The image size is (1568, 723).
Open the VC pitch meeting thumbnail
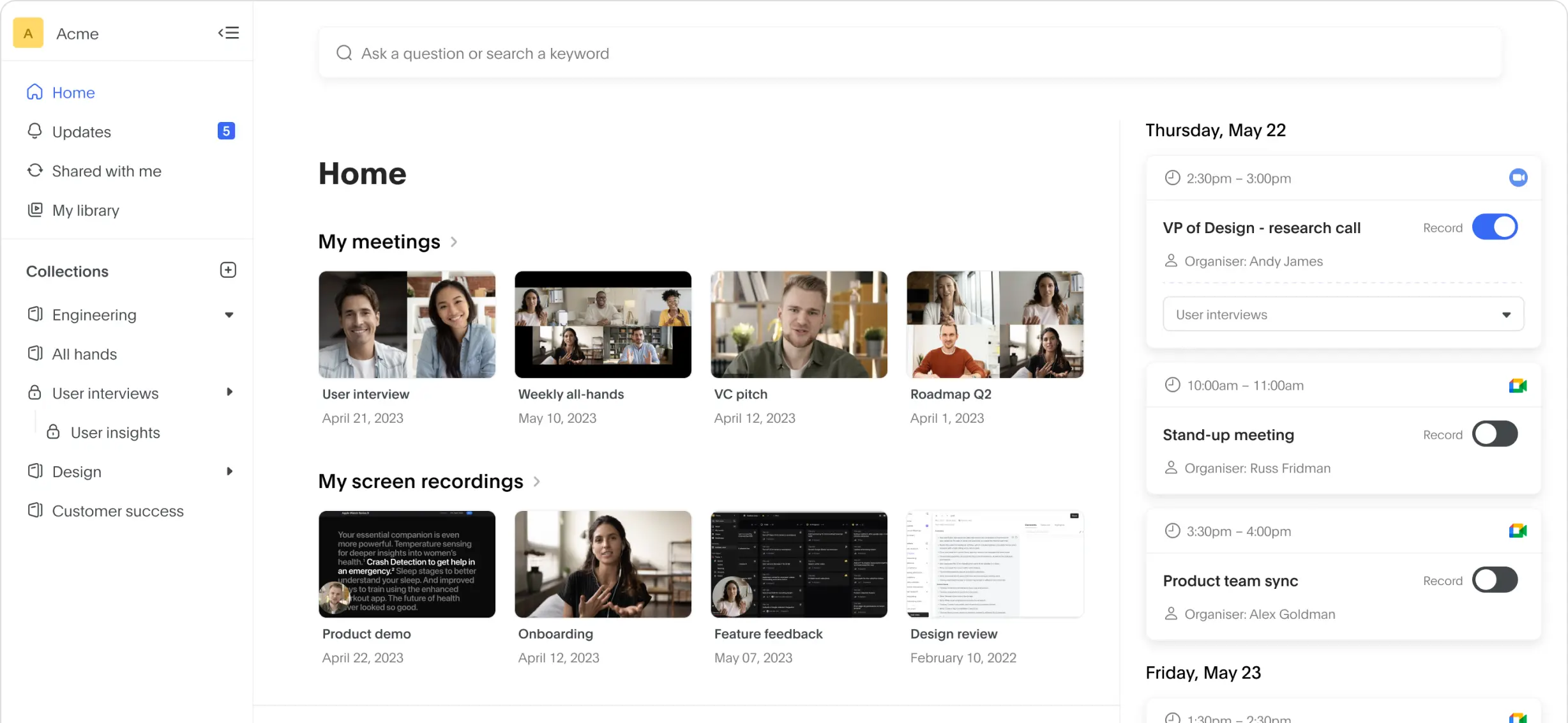click(799, 324)
